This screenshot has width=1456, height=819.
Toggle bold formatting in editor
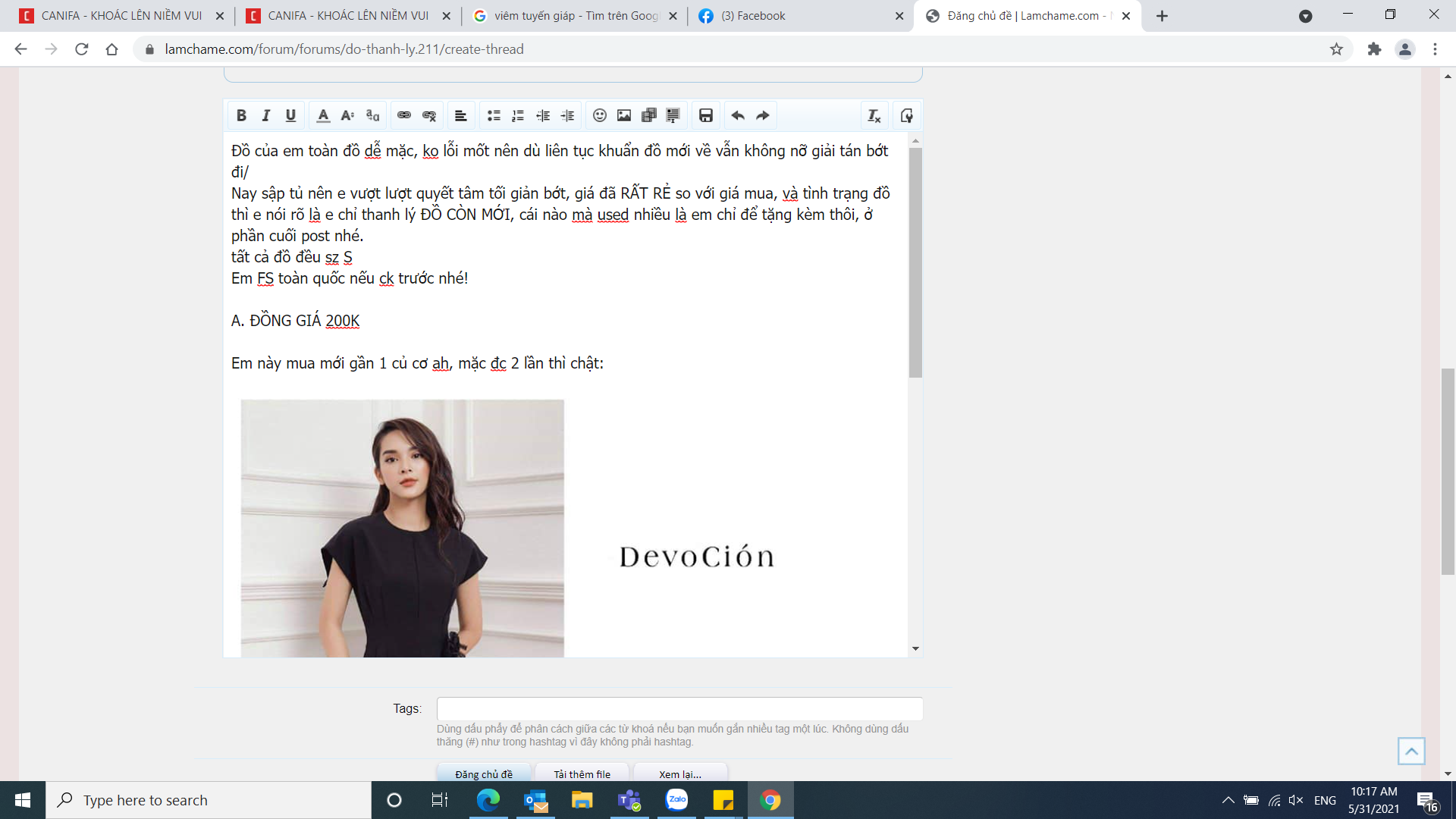[241, 115]
